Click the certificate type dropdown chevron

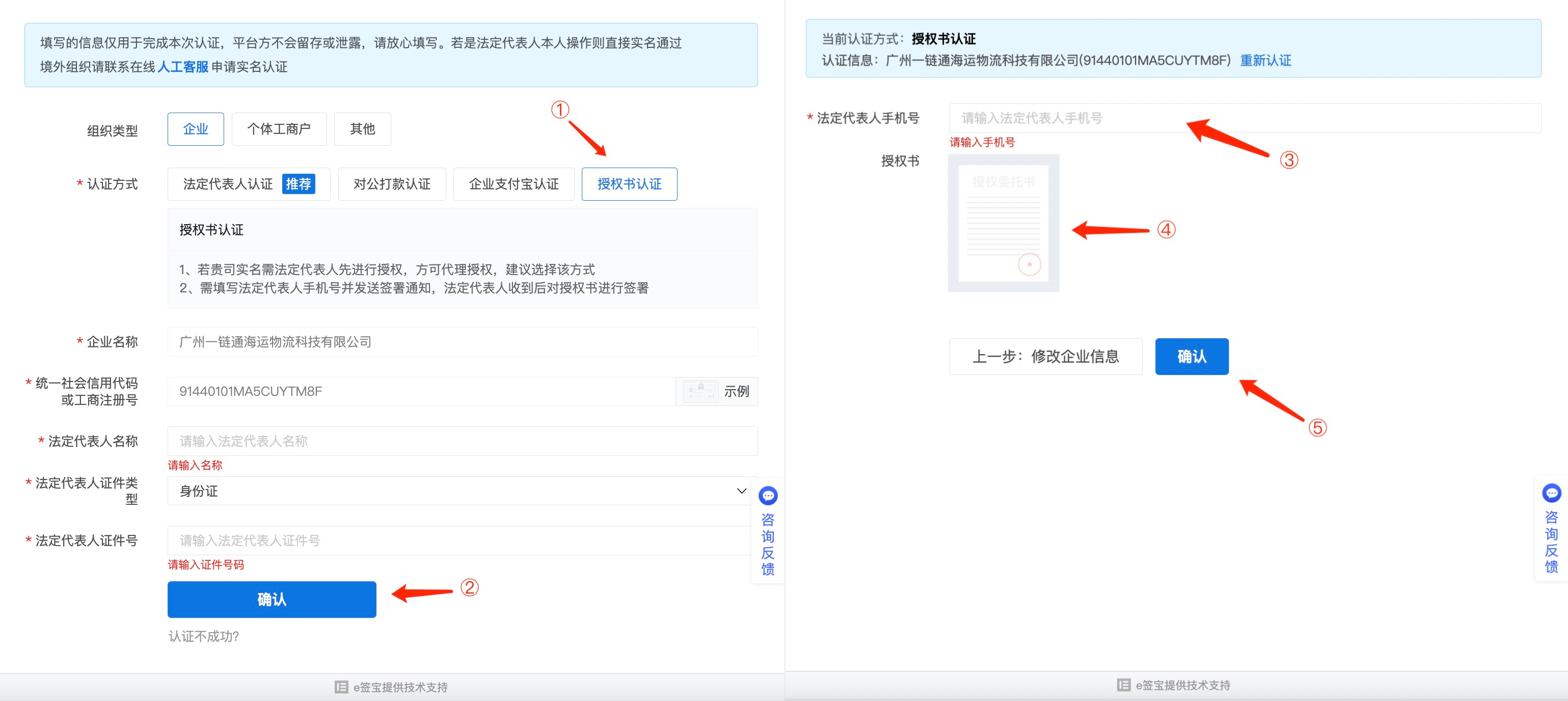[x=741, y=491]
